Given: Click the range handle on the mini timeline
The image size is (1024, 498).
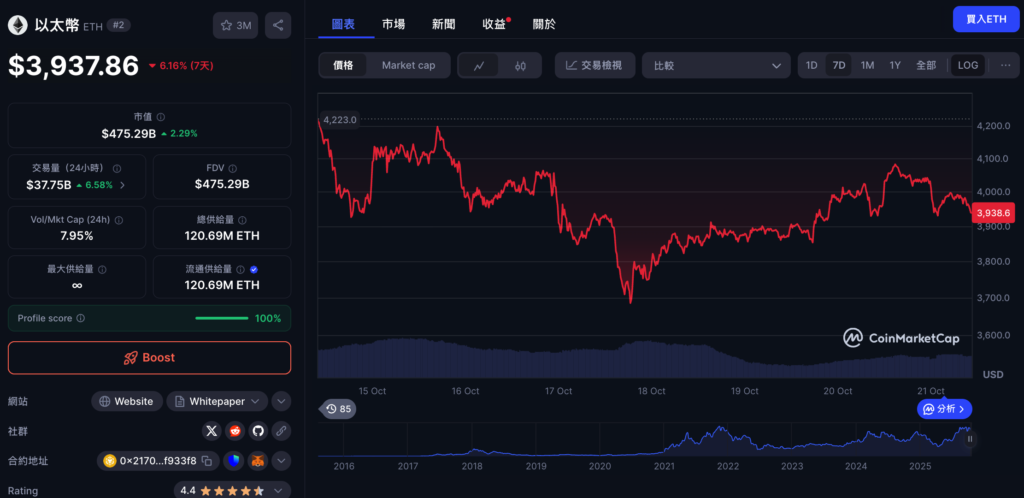Looking at the screenshot, I should click(x=969, y=439).
